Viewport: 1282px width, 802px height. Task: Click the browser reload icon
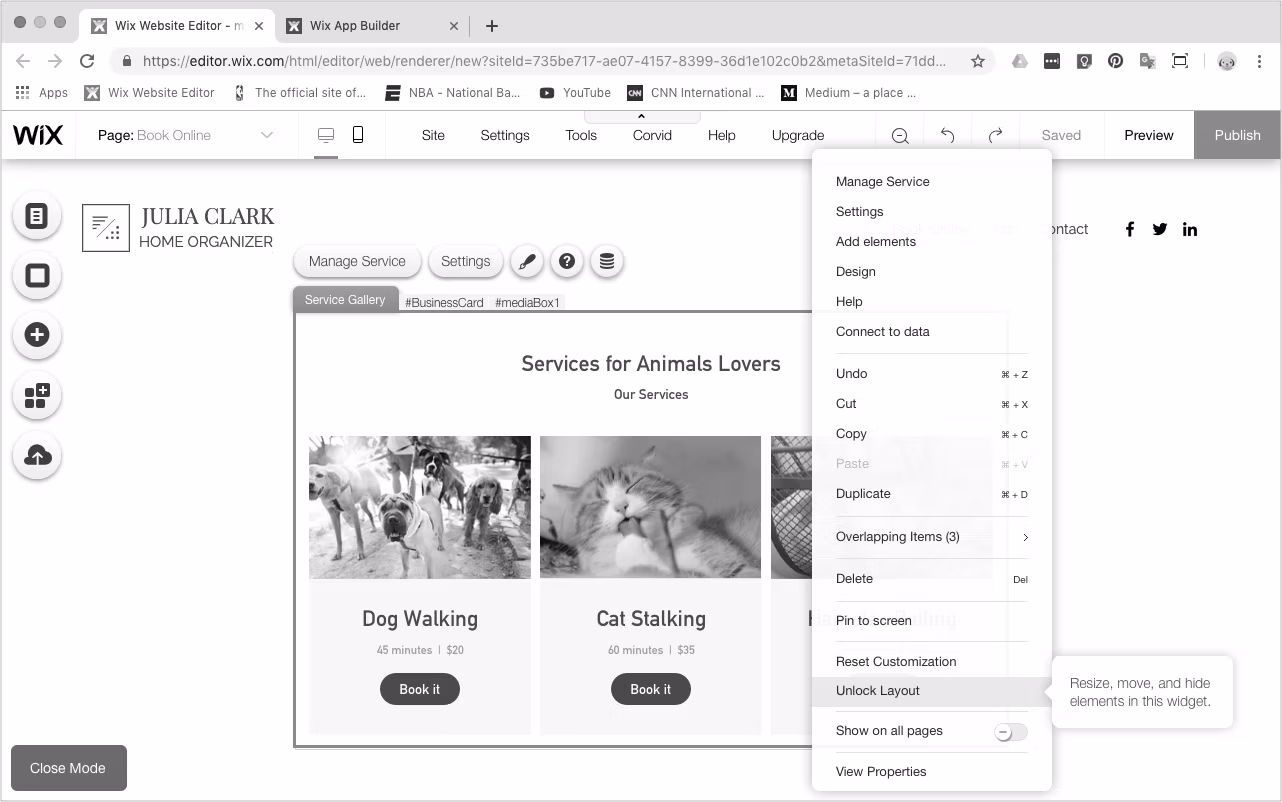pyautogui.click(x=87, y=61)
